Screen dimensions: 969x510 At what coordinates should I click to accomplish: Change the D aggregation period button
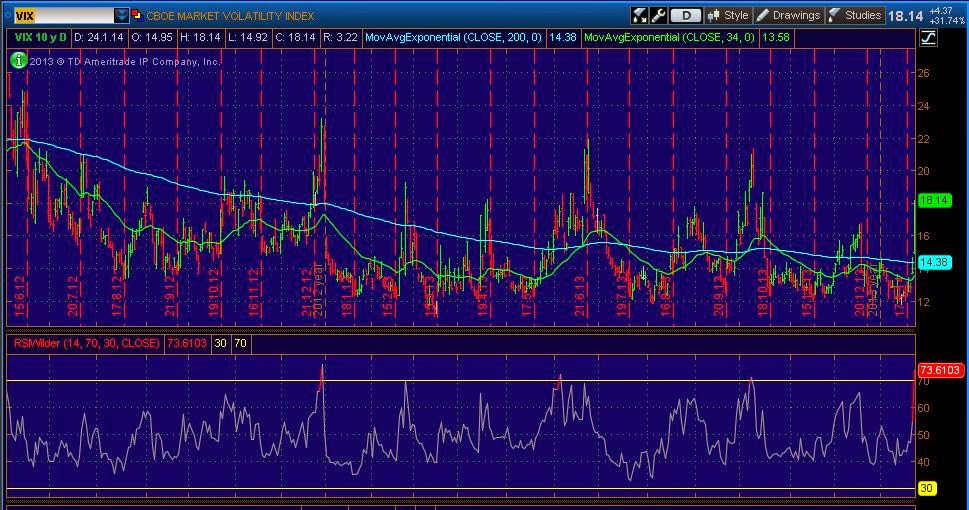click(x=686, y=15)
